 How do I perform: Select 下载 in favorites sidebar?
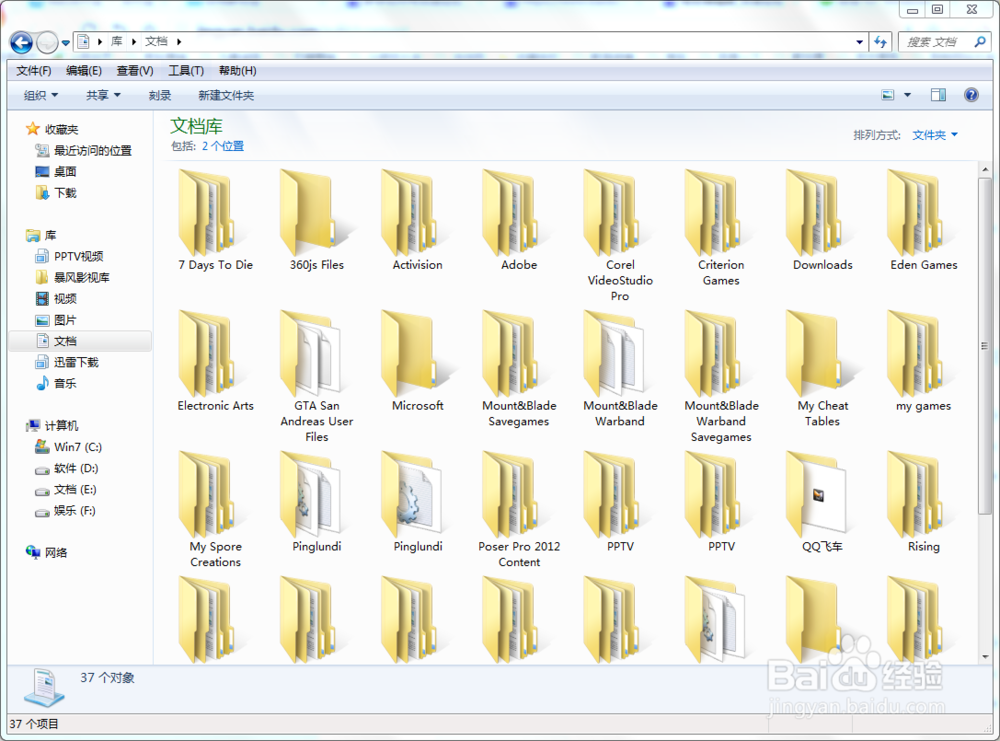(x=56, y=193)
